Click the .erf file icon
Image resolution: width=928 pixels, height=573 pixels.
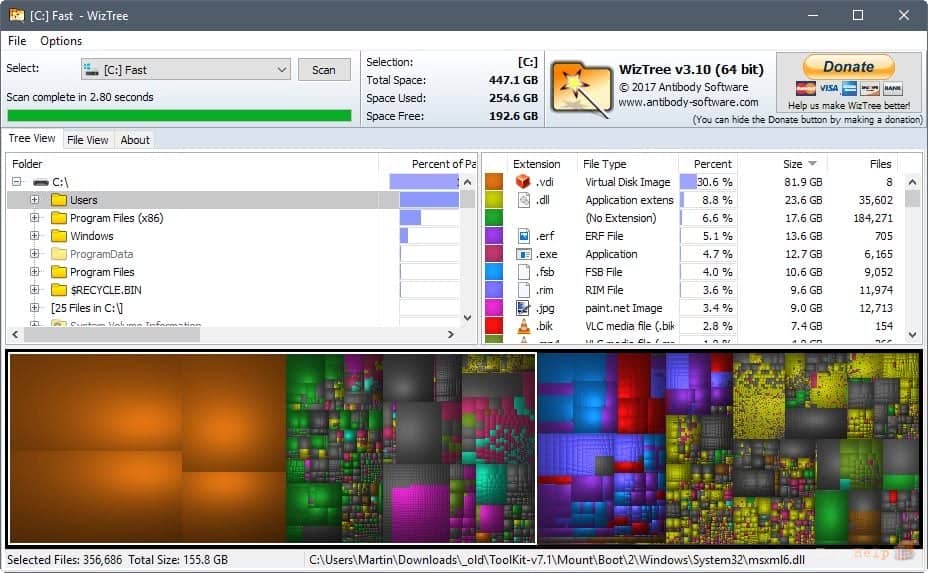coord(524,236)
